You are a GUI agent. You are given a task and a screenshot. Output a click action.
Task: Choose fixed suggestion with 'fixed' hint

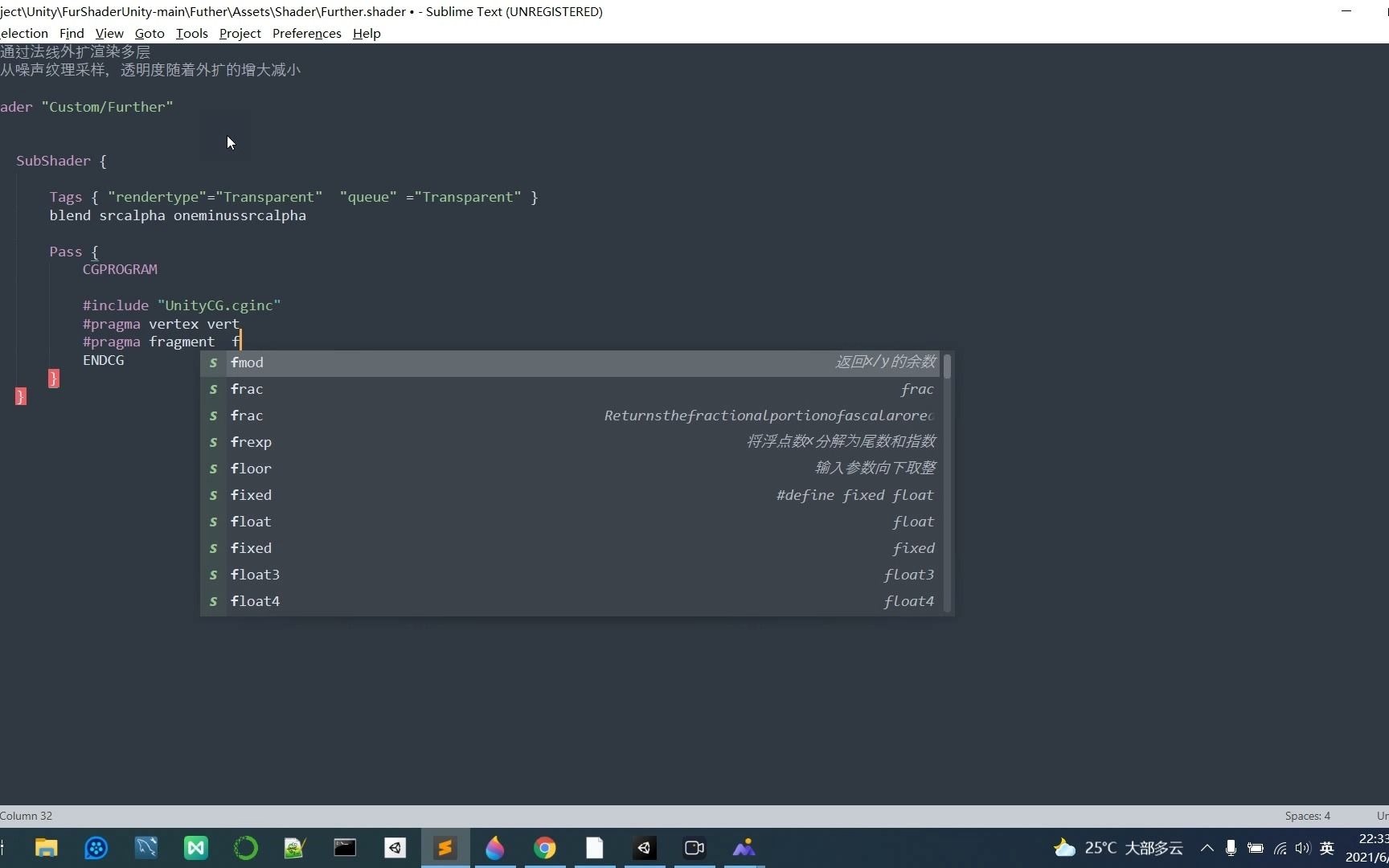click(571, 548)
